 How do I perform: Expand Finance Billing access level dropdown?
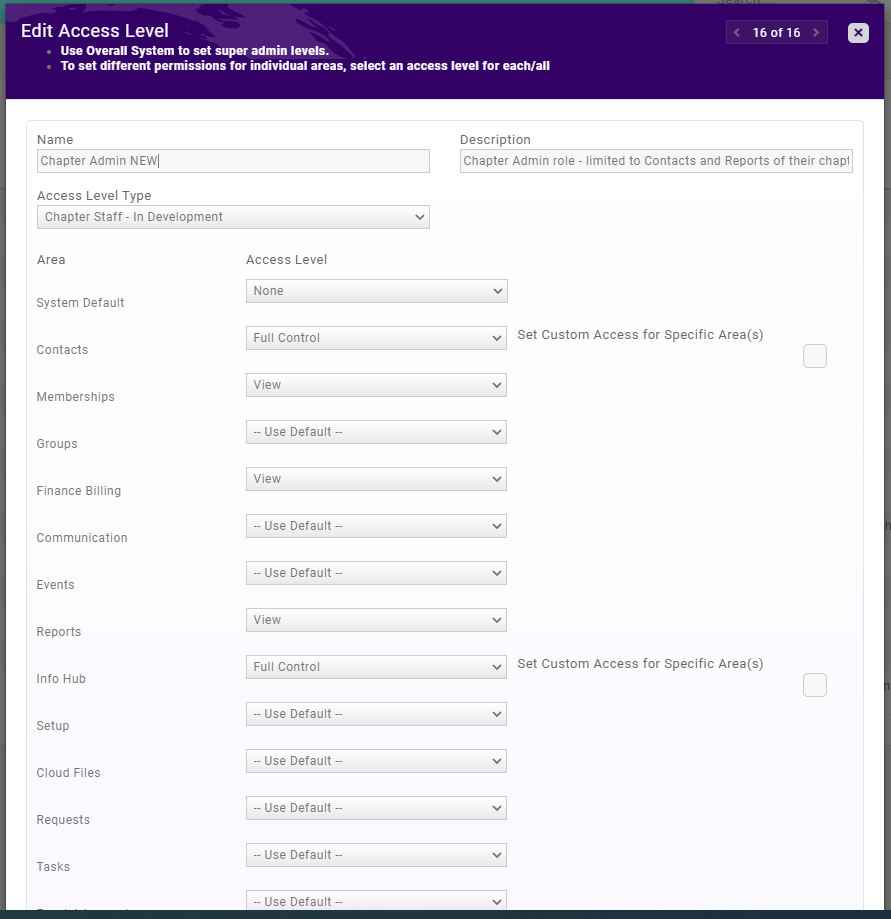pyautogui.click(x=376, y=479)
